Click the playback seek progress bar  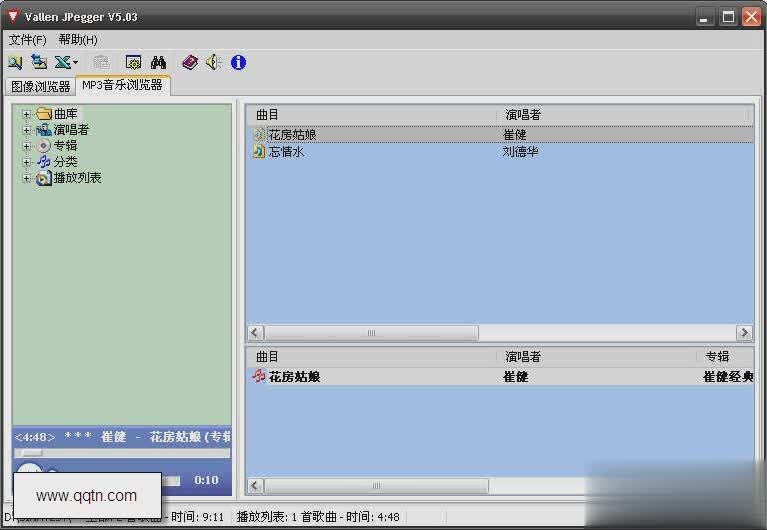point(122,454)
